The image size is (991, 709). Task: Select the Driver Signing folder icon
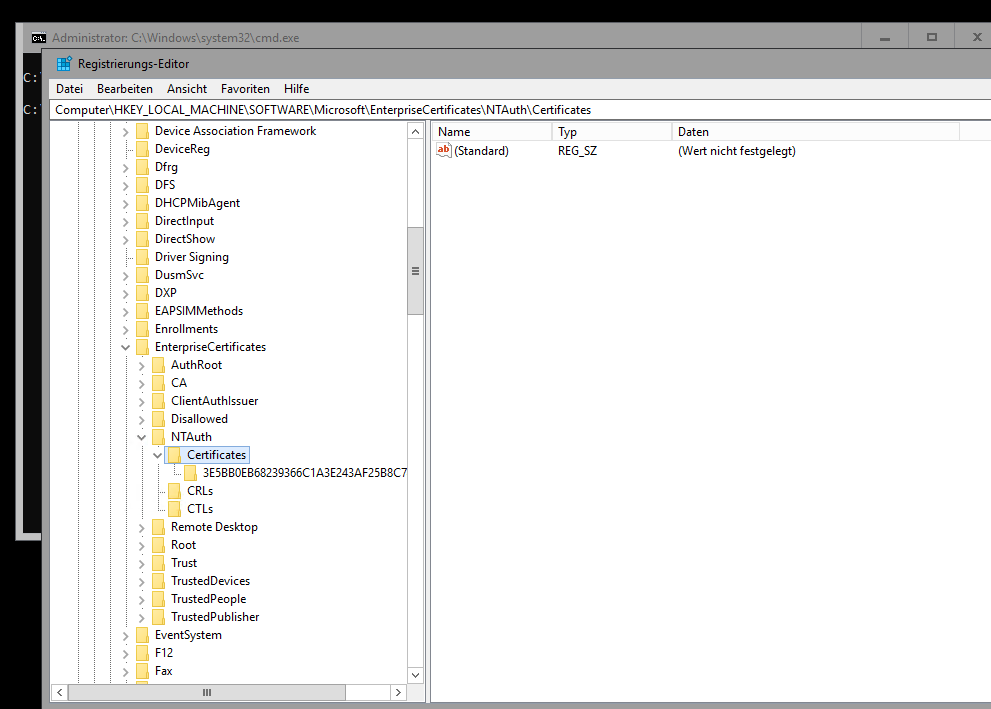[143, 257]
